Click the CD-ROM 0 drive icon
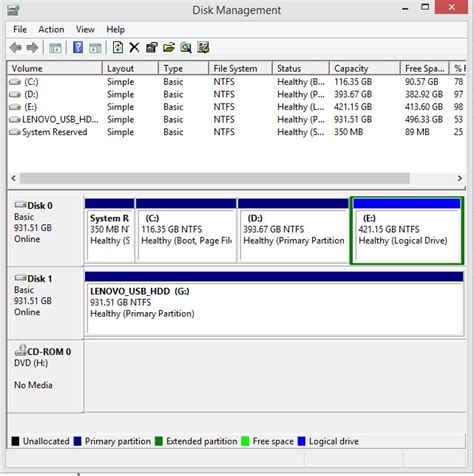The image size is (474, 476). point(20,350)
